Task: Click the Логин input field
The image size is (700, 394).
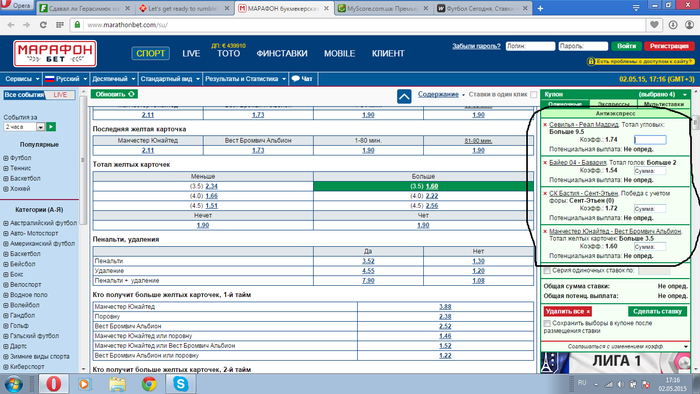Action: point(530,46)
